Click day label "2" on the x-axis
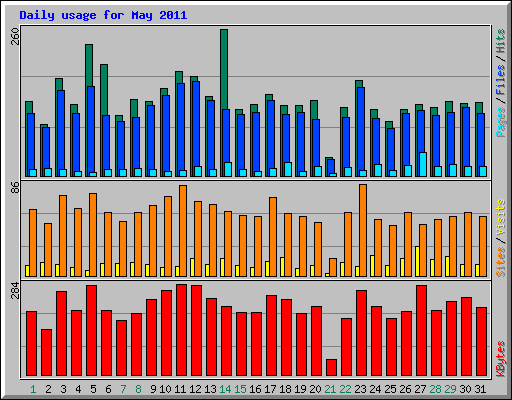 [48, 389]
